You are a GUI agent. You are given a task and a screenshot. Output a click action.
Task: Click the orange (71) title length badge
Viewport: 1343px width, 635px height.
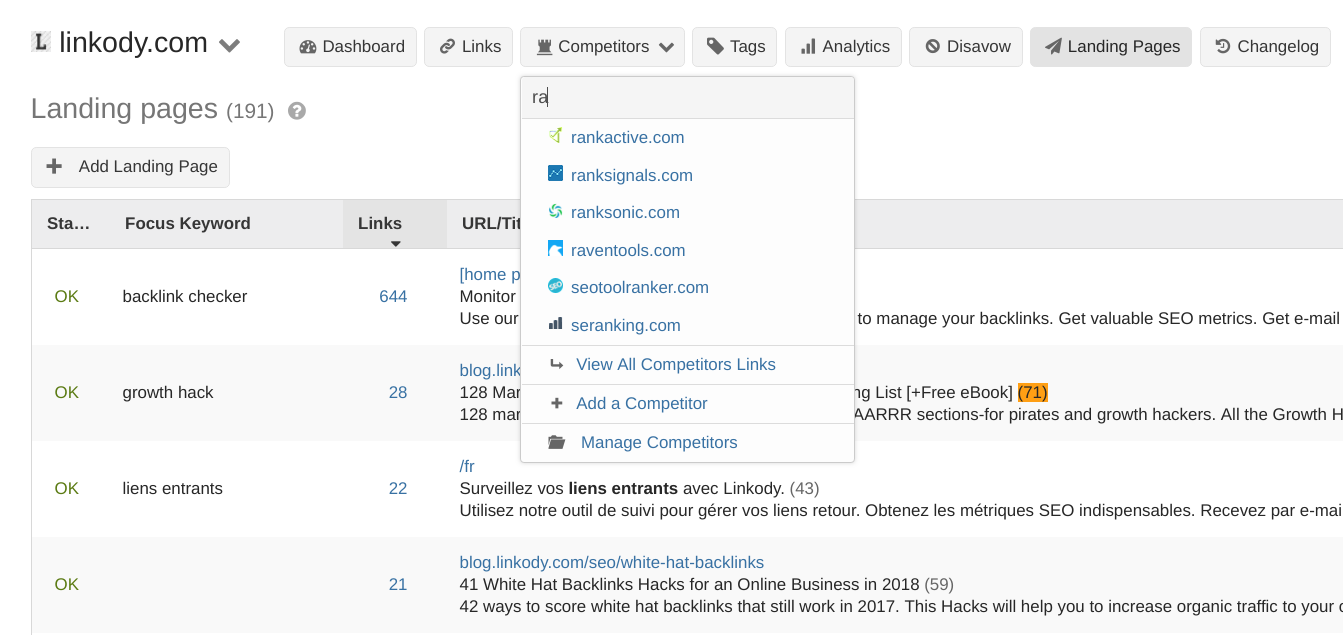[1033, 392]
